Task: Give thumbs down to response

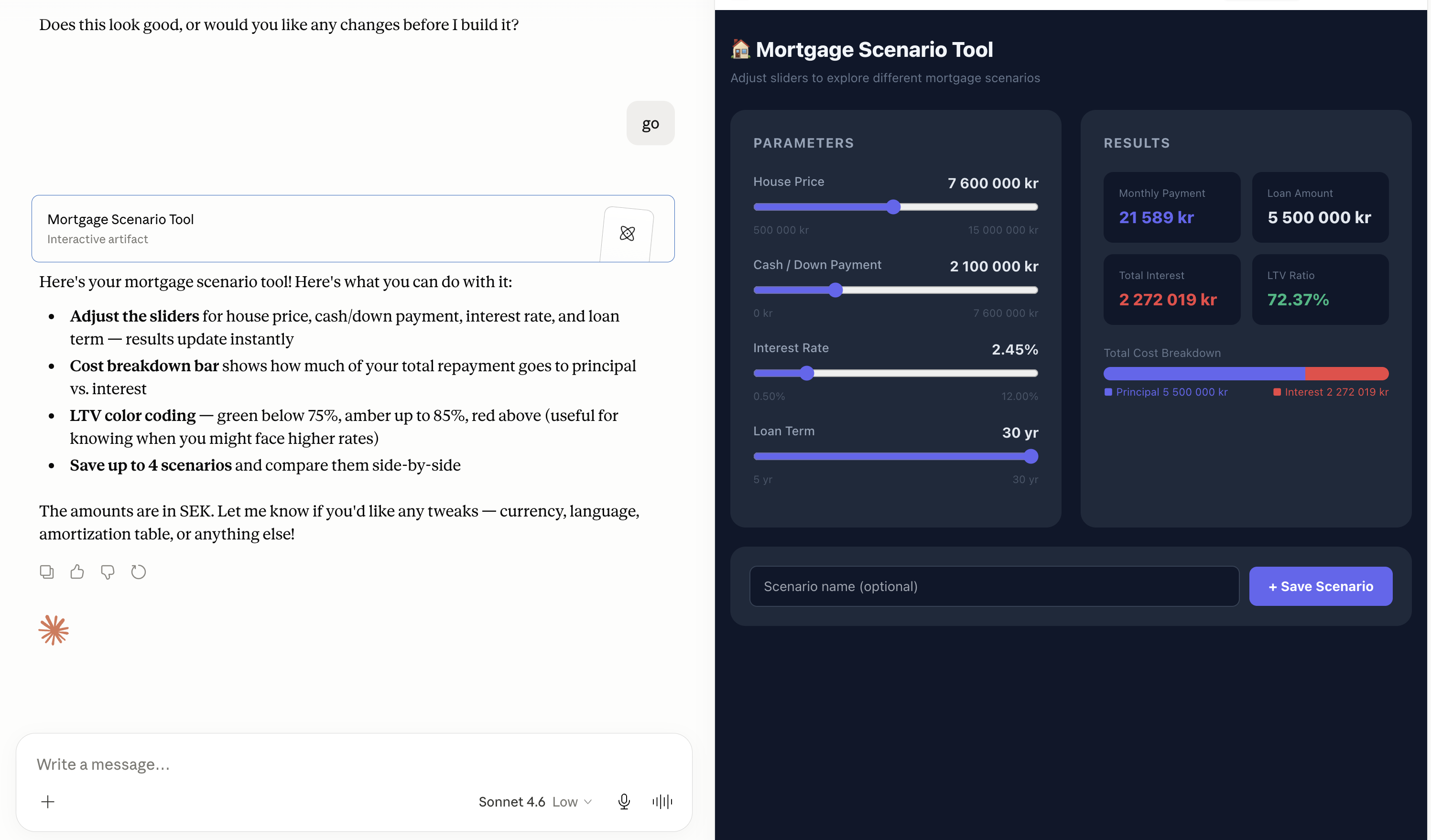Action: click(108, 572)
